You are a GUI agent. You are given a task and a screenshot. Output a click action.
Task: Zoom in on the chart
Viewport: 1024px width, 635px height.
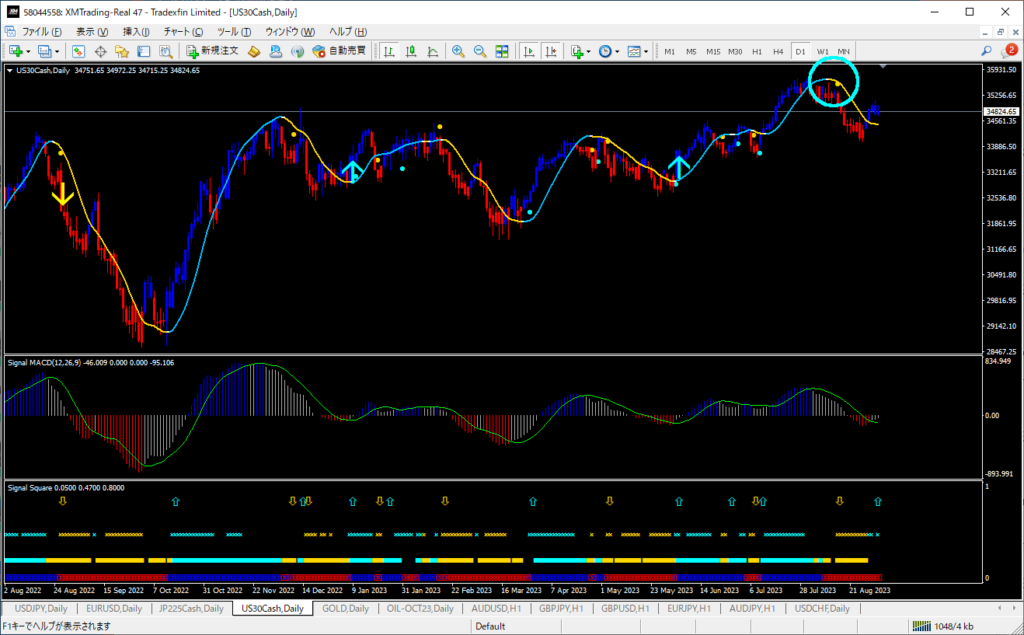[x=458, y=52]
